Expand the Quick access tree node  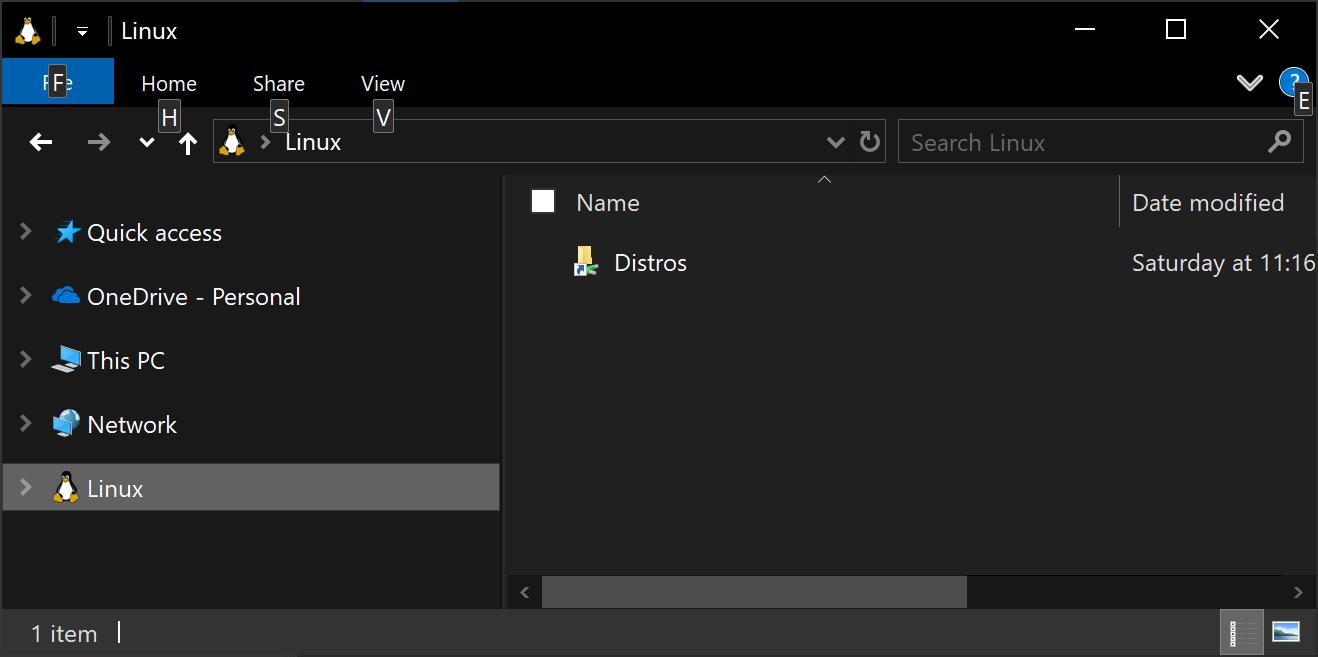(26, 232)
